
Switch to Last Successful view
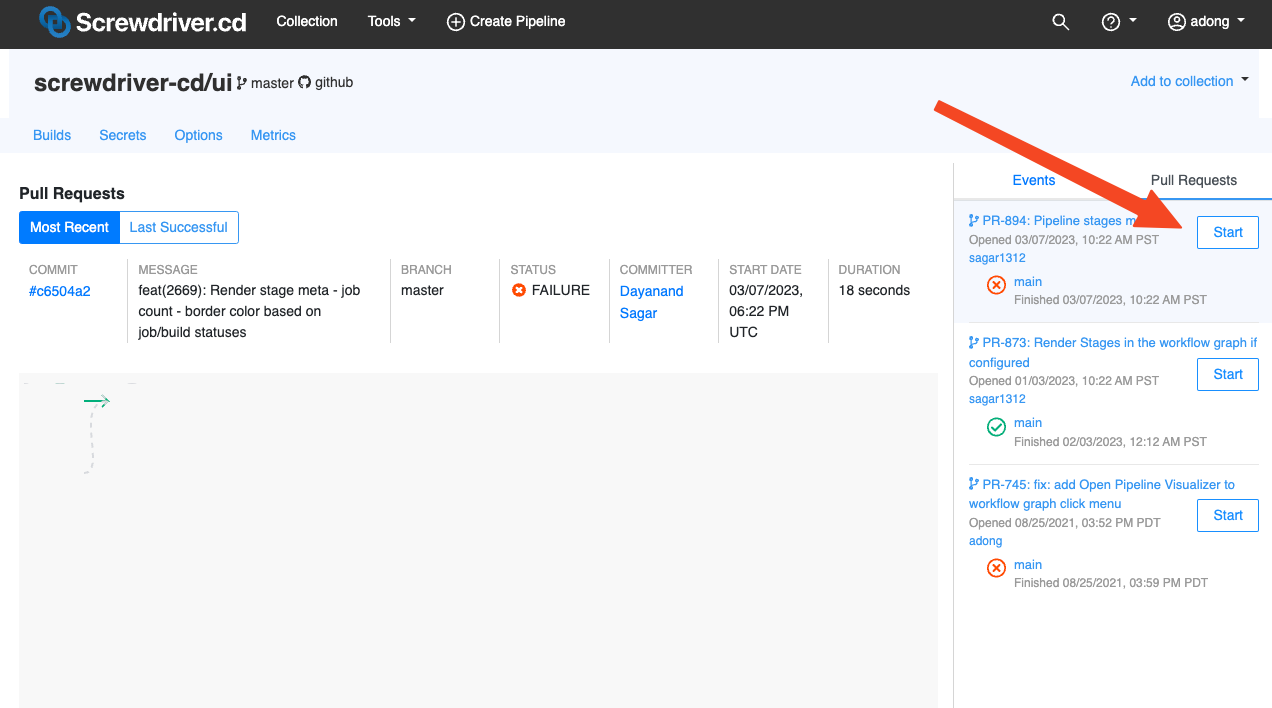[179, 227]
